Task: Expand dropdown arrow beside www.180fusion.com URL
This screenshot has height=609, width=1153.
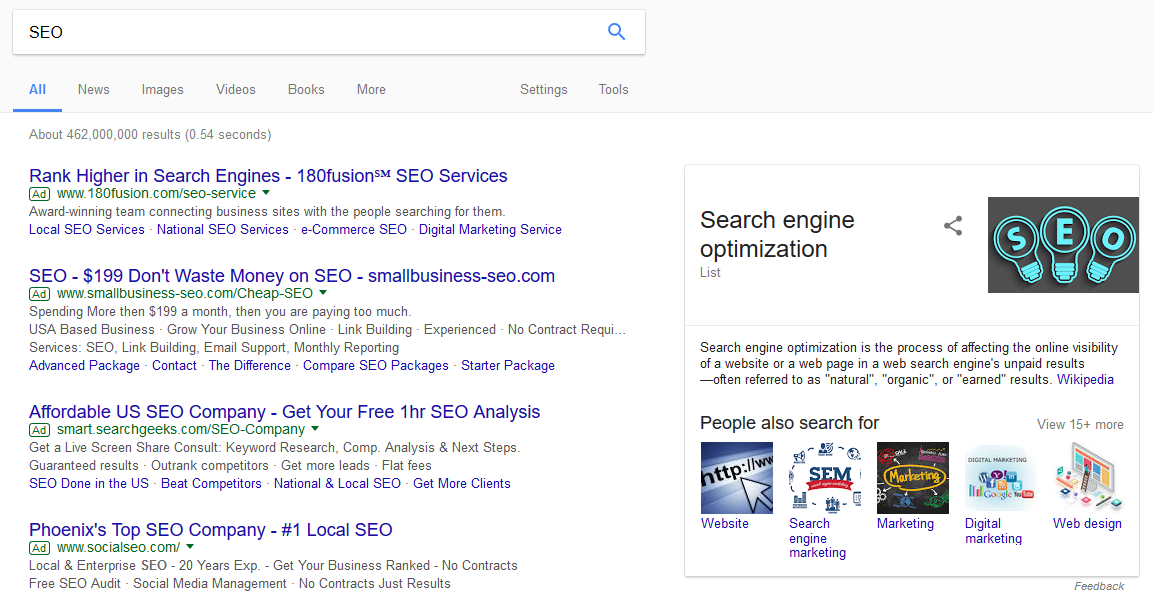Action: [x=266, y=193]
